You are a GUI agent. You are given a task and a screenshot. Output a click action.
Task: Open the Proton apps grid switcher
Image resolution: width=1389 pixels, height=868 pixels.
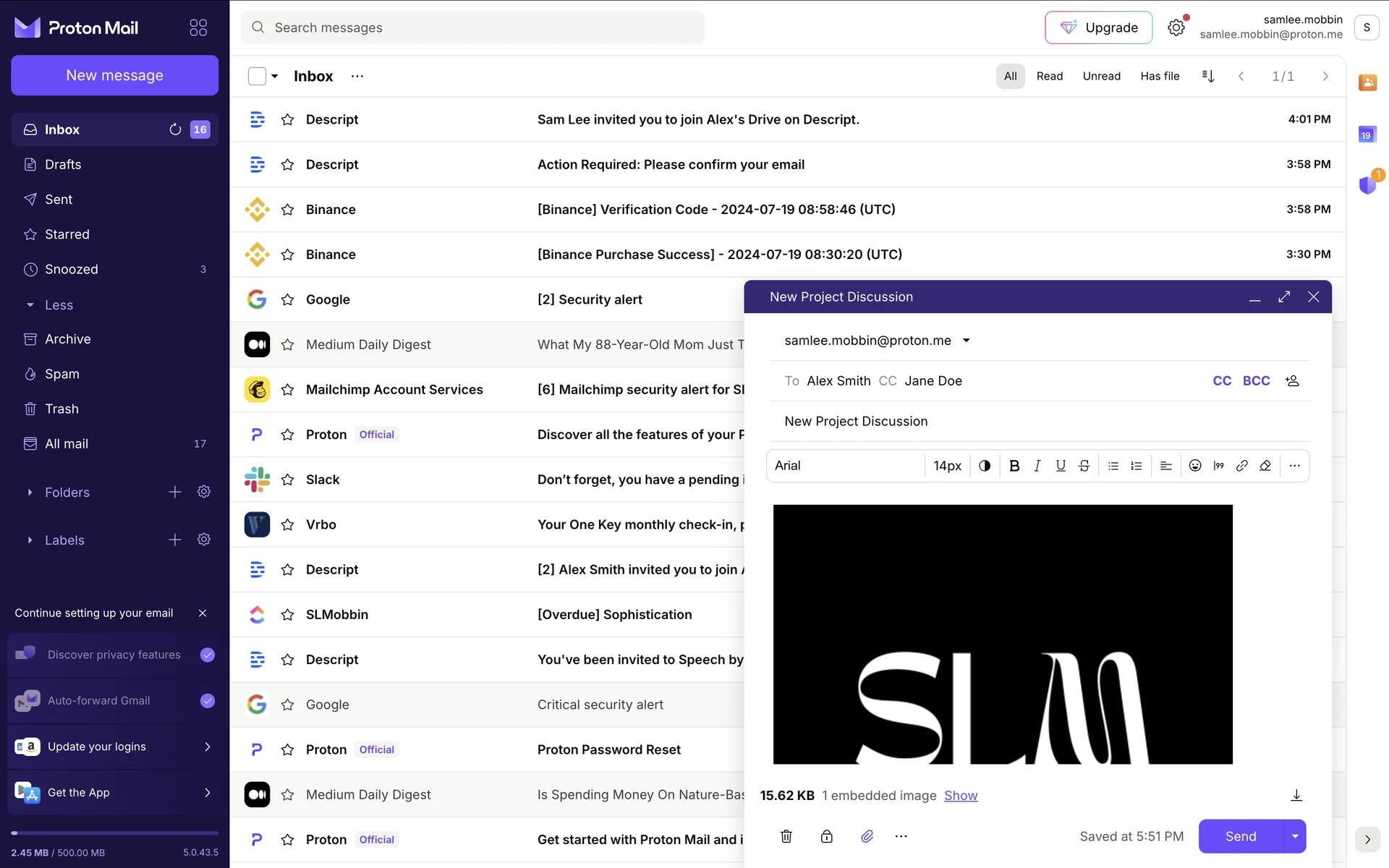click(198, 27)
